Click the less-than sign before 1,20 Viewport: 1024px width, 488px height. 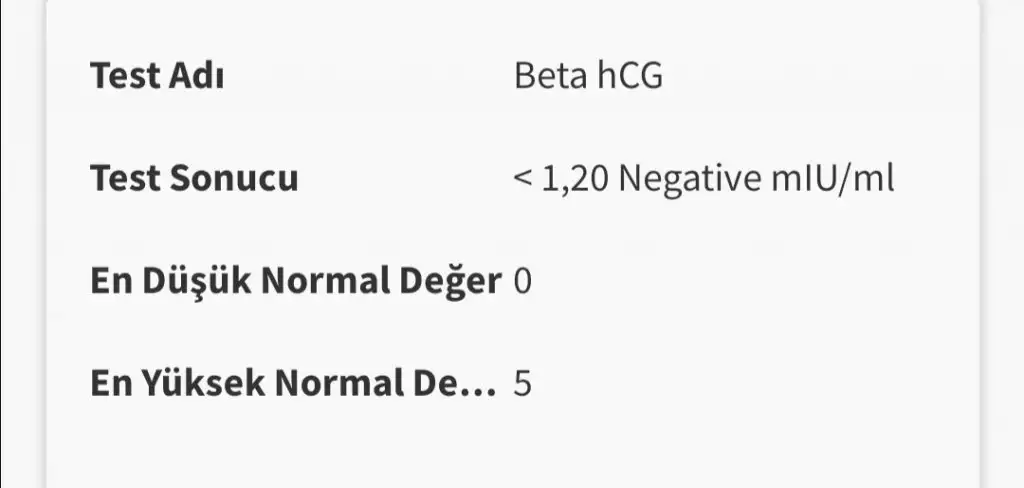(x=522, y=180)
